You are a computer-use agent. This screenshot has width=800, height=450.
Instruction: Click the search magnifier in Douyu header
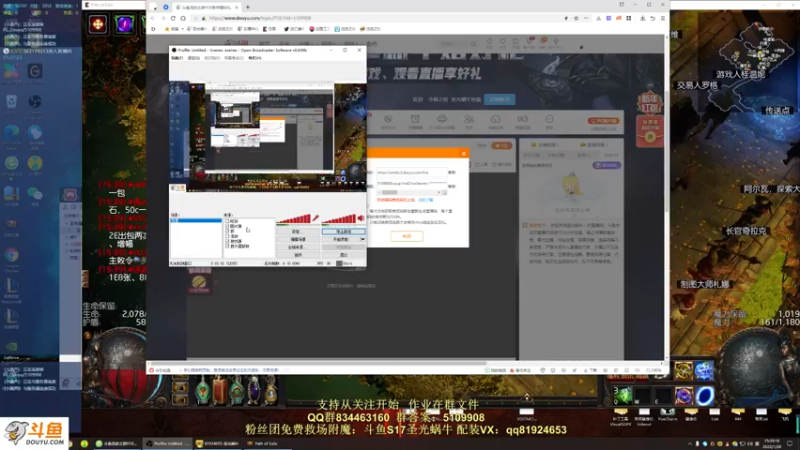click(473, 44)
